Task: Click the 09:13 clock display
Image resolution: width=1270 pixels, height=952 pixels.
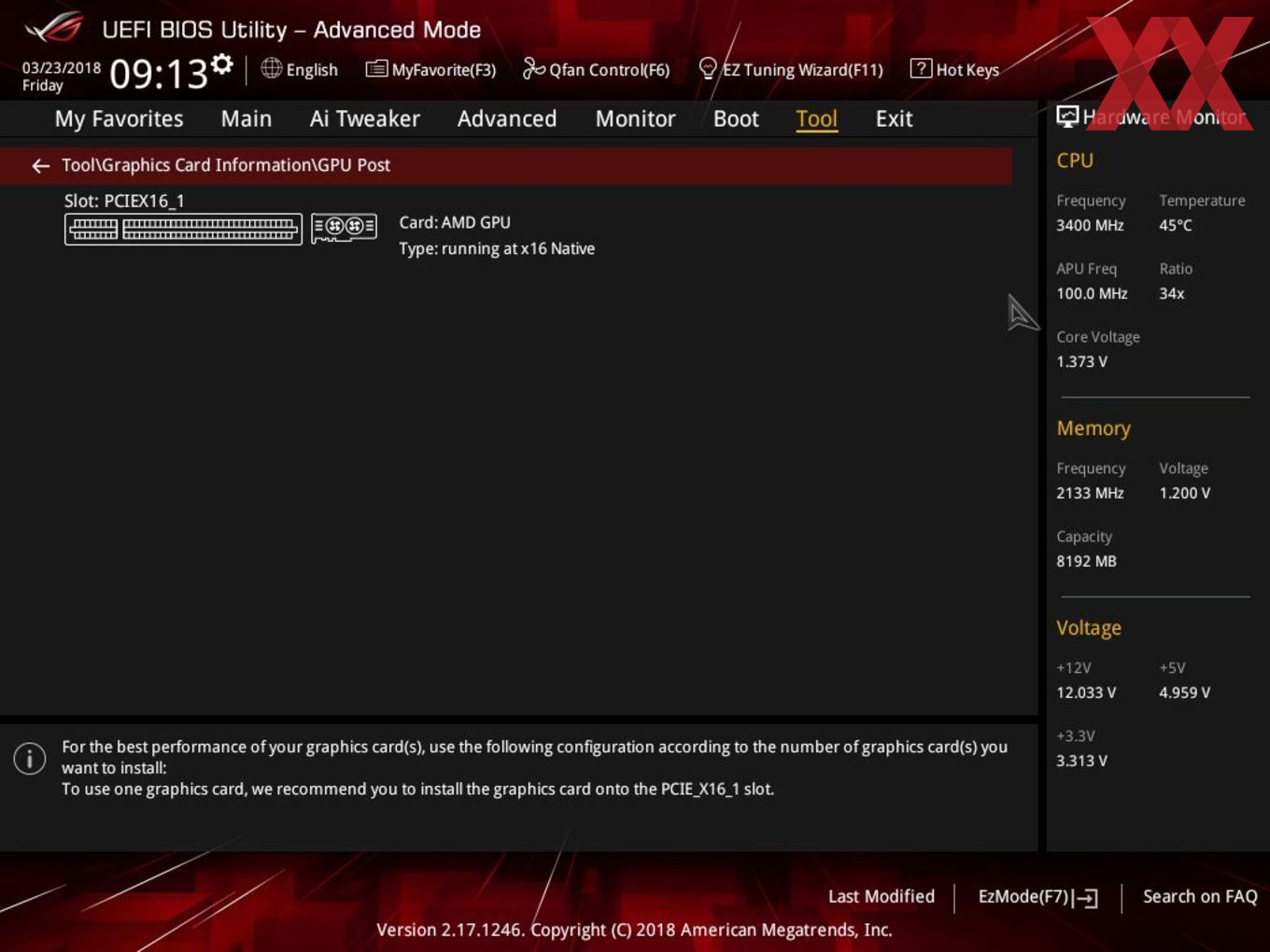Action: pyautogui.click(x=159, y=74)
